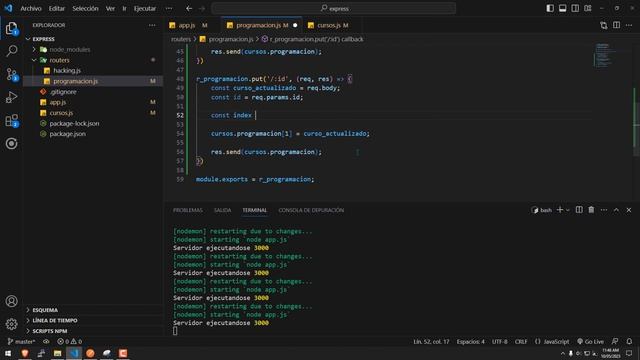Select programacion.js in the explorer tree
Screen dimensions: 640x360
coord(93,81)
